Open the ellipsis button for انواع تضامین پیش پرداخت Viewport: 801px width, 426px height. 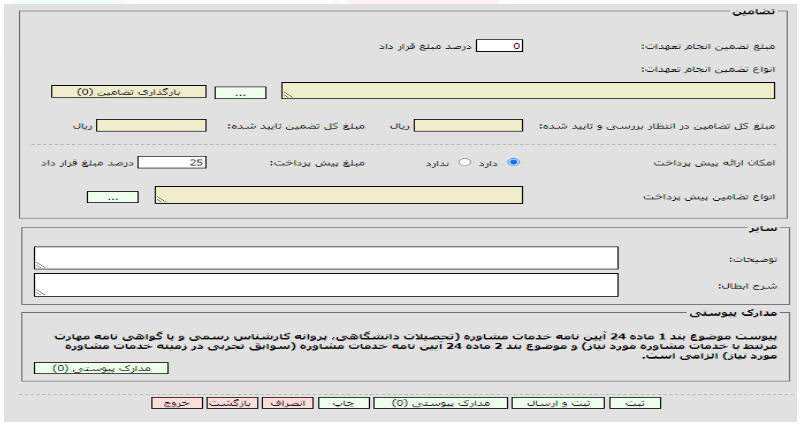[113, 197]
